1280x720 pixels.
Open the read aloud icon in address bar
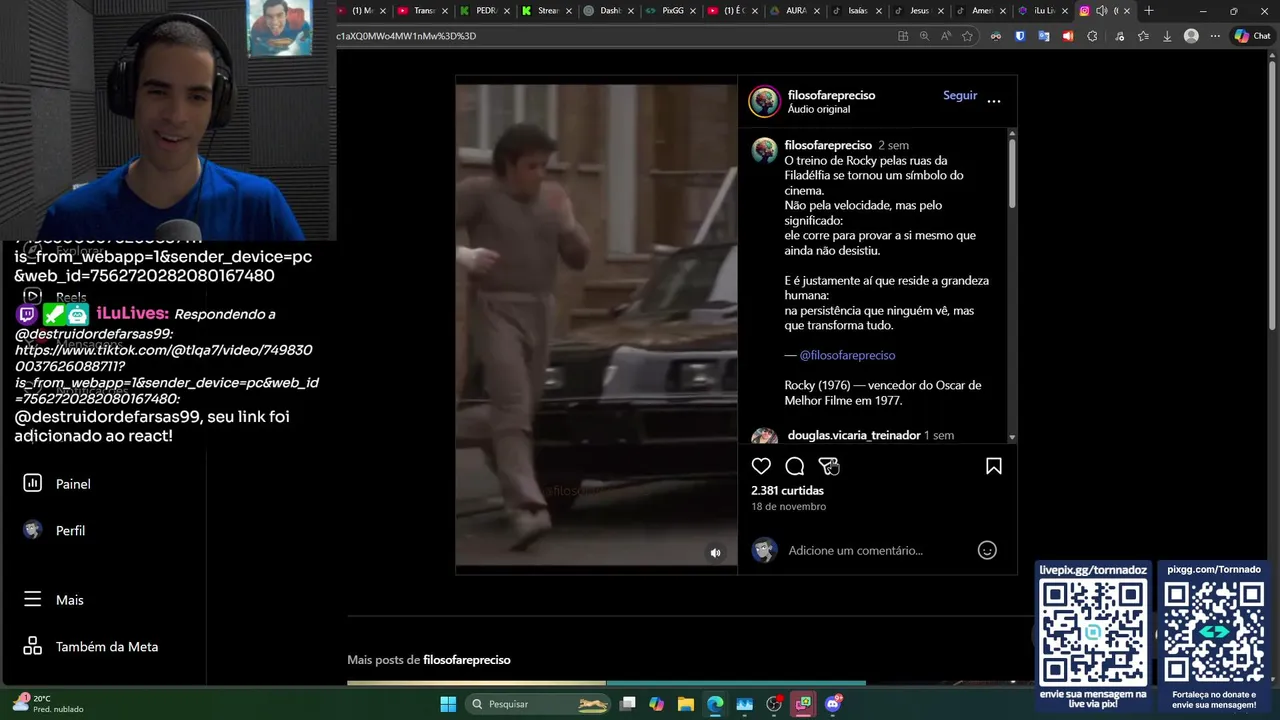(946, 36)
